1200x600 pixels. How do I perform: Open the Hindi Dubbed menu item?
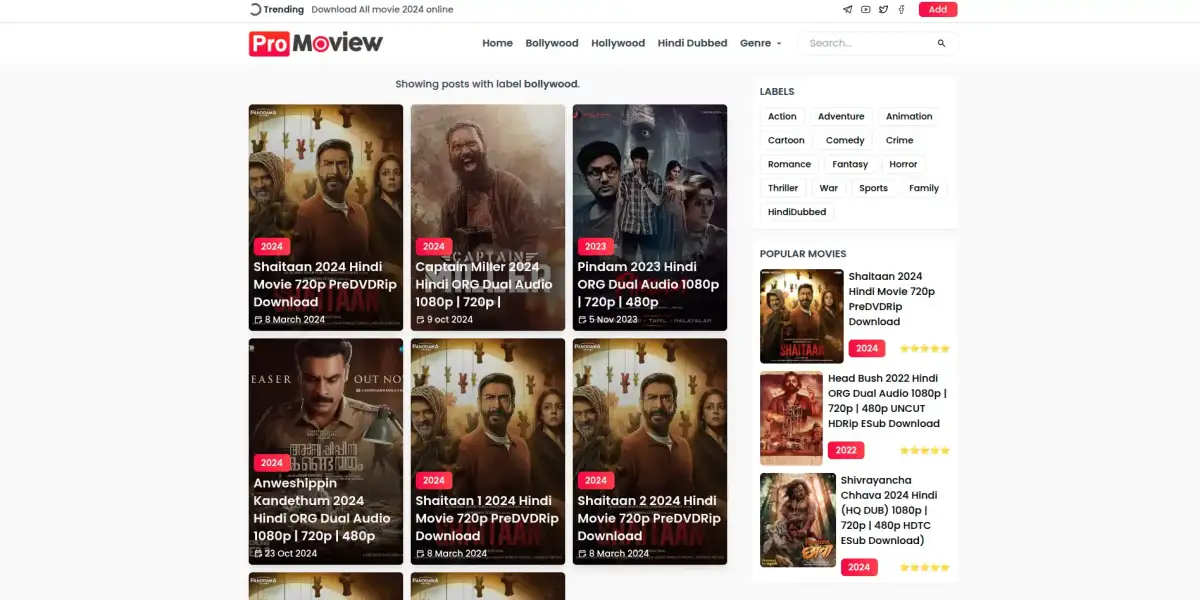click(692, 43)
